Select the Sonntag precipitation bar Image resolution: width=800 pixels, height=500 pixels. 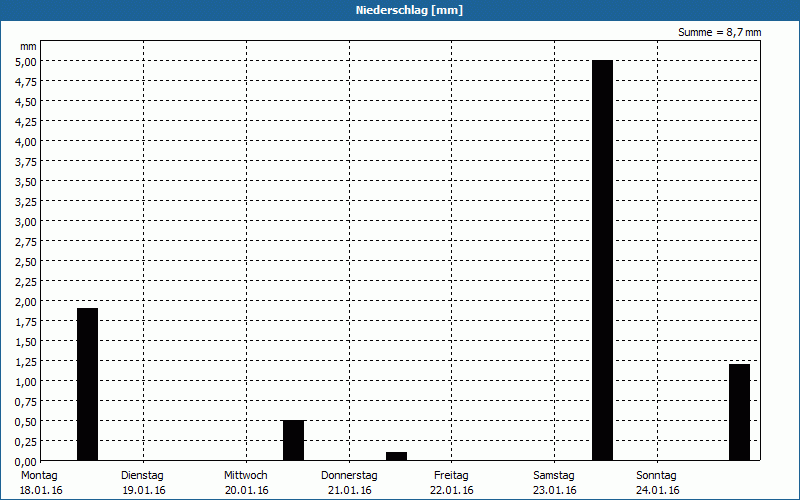tap(739, 412)
